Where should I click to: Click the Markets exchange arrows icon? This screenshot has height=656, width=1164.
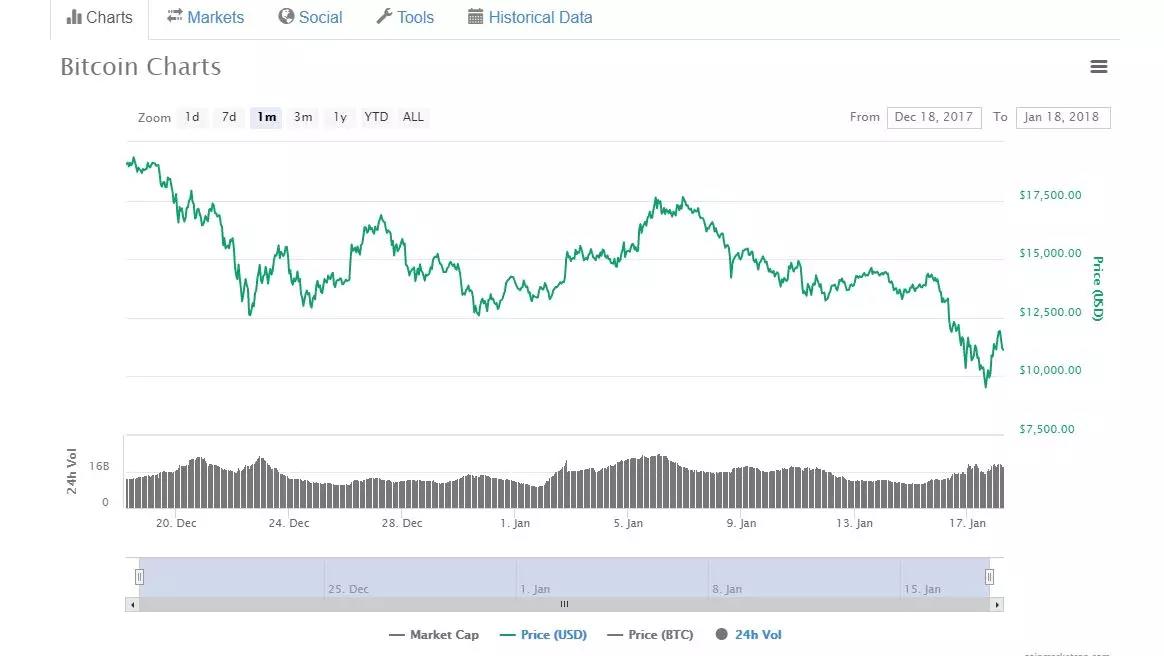175,17
